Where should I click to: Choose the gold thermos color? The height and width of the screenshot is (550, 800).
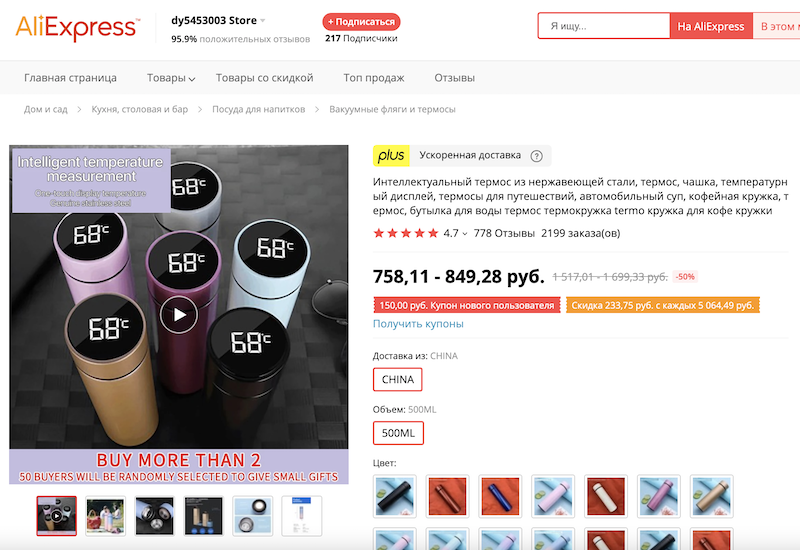[x=711, y=496]
